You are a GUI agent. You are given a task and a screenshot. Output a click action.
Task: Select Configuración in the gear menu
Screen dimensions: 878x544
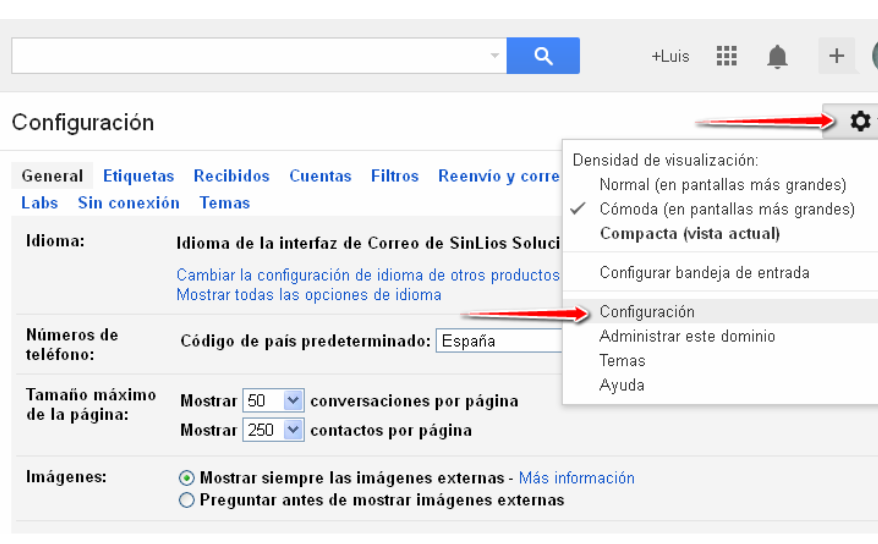tap(646, 312)
